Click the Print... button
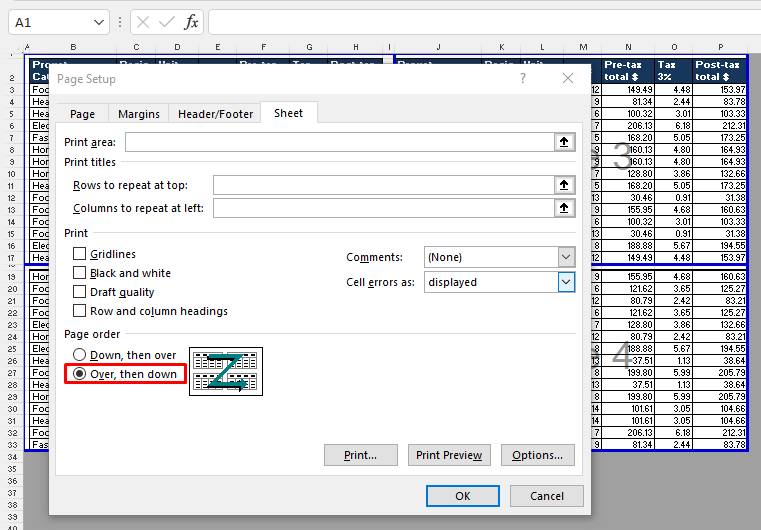 pyautogui.click(x=361, y=455)
